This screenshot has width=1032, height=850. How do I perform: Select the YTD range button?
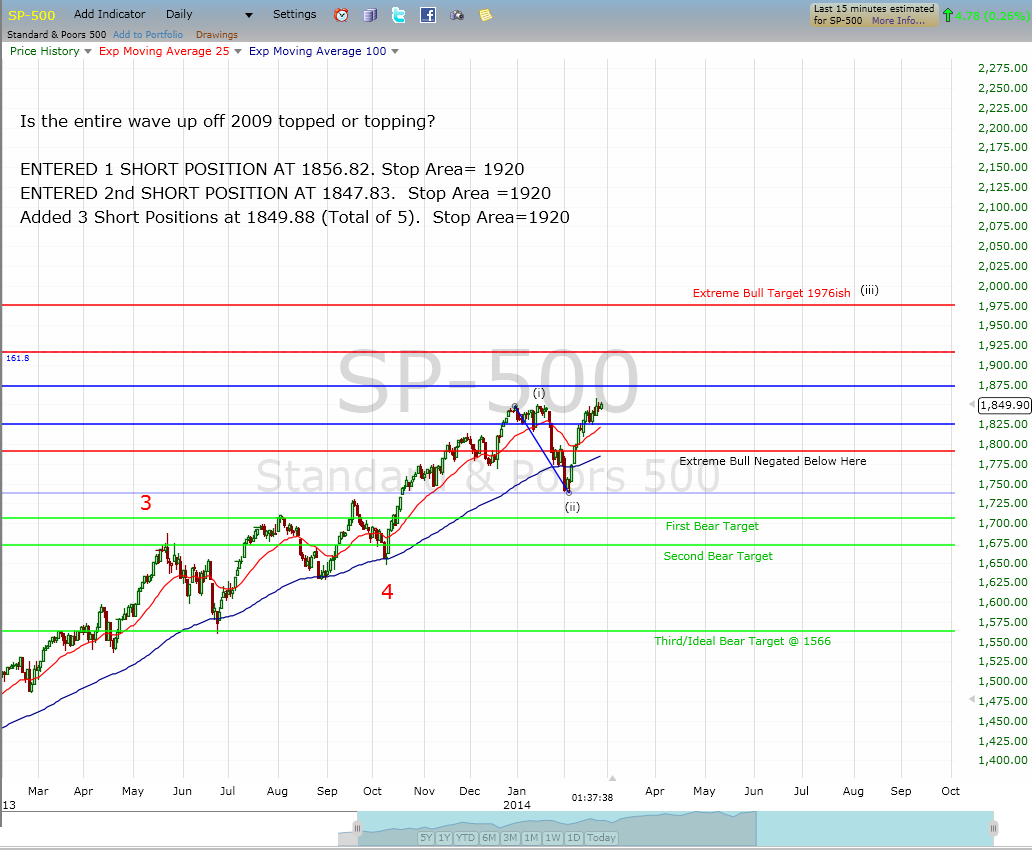coord(465,837)
